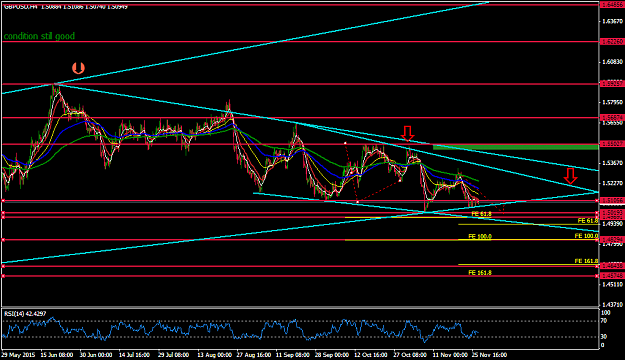Image resolution: width=625 pixels, height=360 pixels.
Task: Click the 1.48294 red price tag
Action: click(x=612, y=240)
